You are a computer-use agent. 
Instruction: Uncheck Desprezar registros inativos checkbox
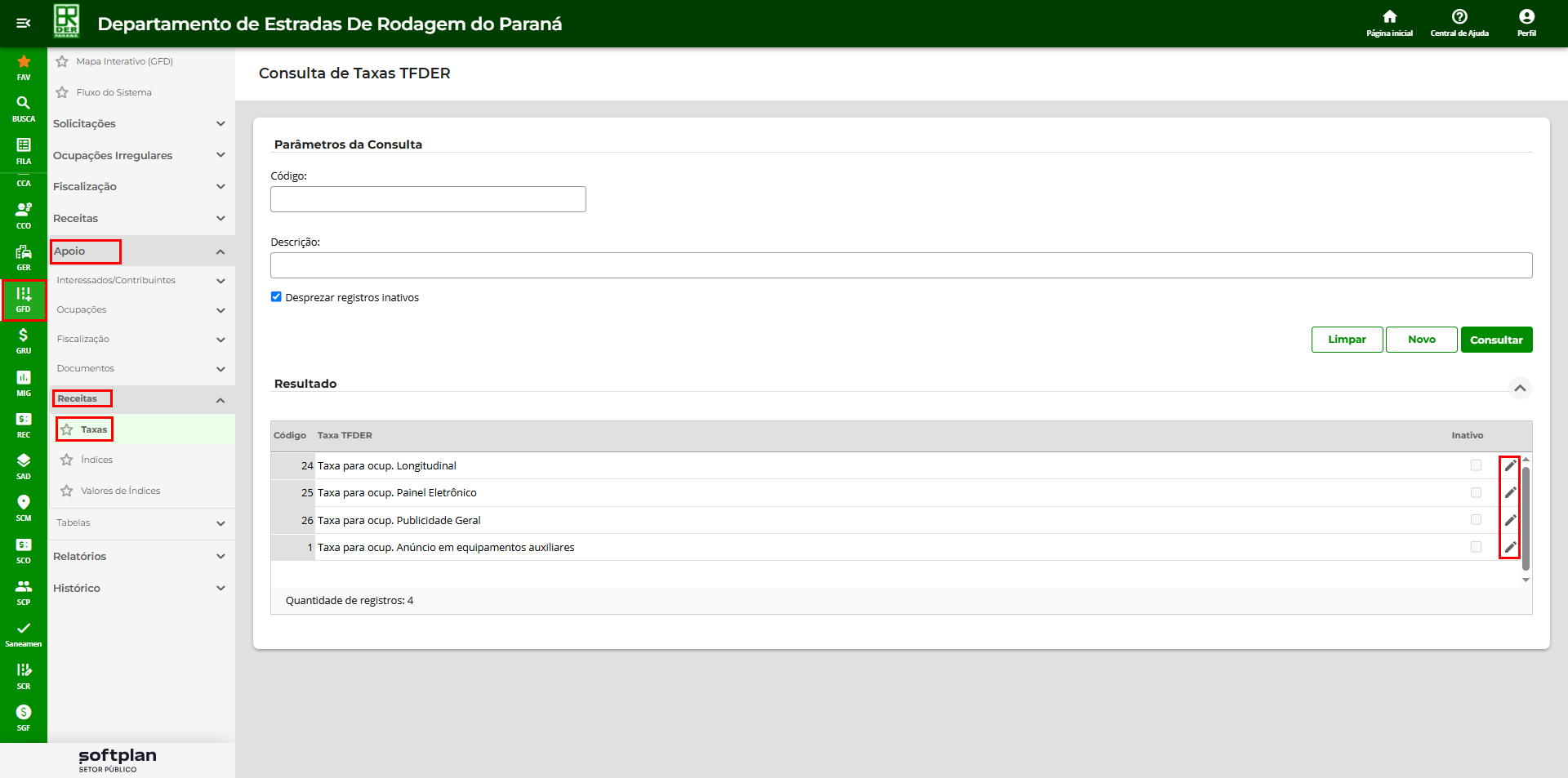[x=276, y=297]
